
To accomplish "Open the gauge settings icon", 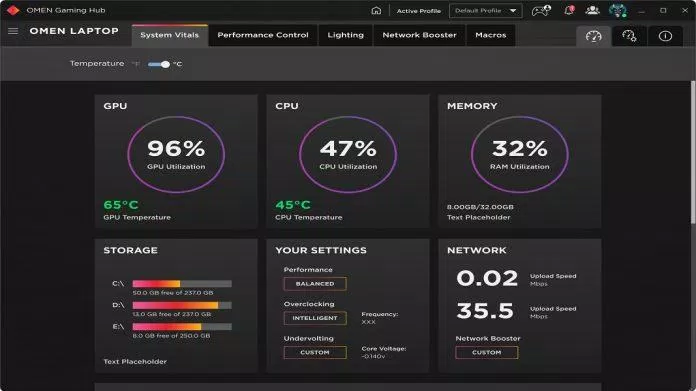I will coord(629,36).
